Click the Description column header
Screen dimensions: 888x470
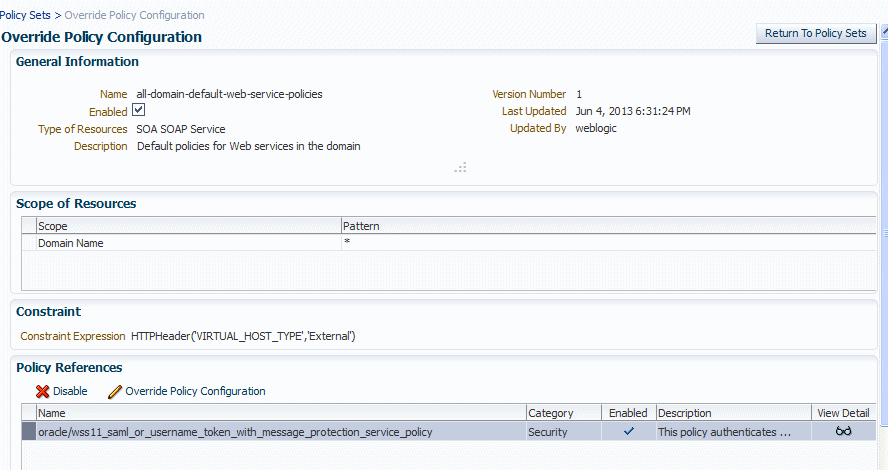[x=733, y=413]
